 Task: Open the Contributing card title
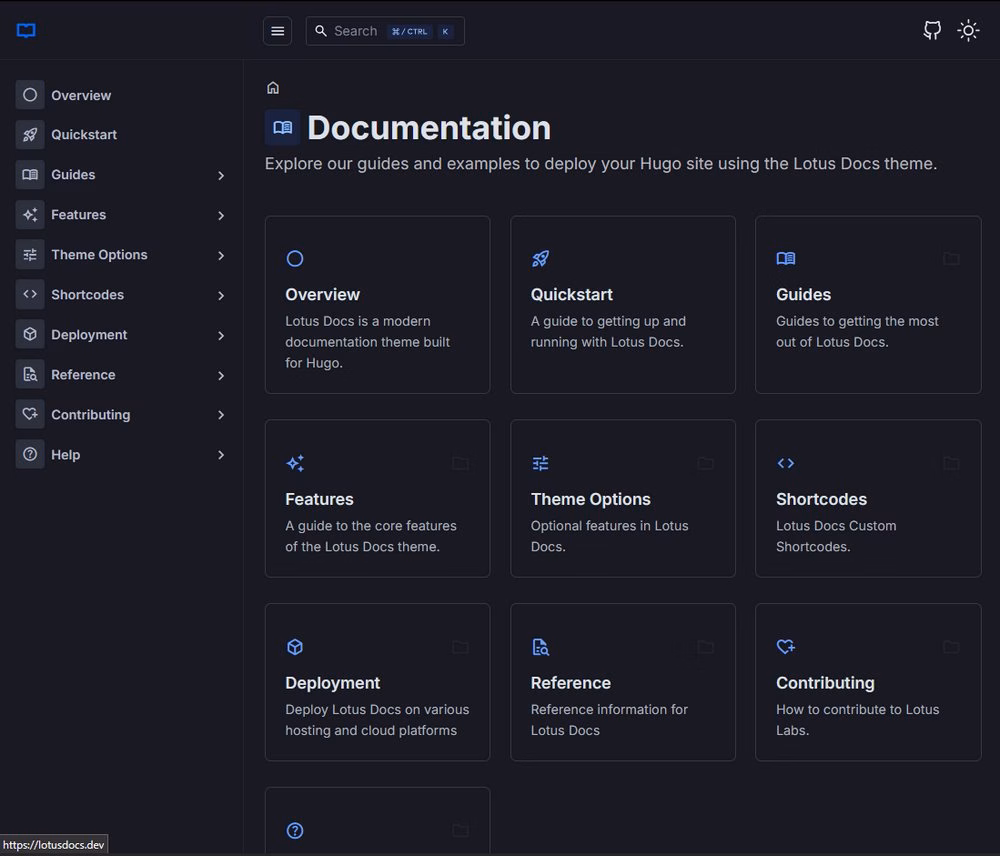click(825, 683)
